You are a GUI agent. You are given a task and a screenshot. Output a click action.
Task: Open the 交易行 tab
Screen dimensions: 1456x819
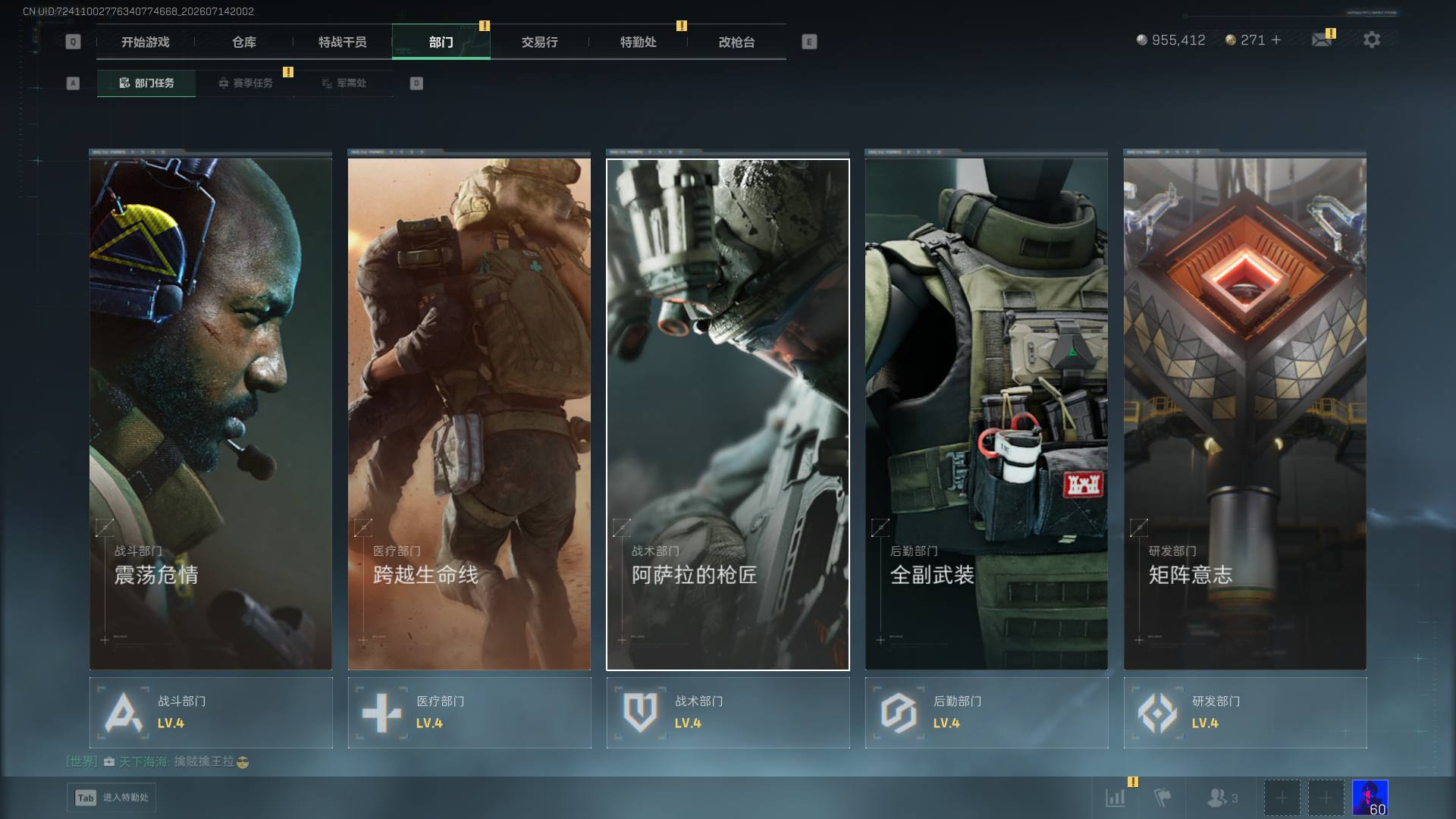[x=540, y=42]
